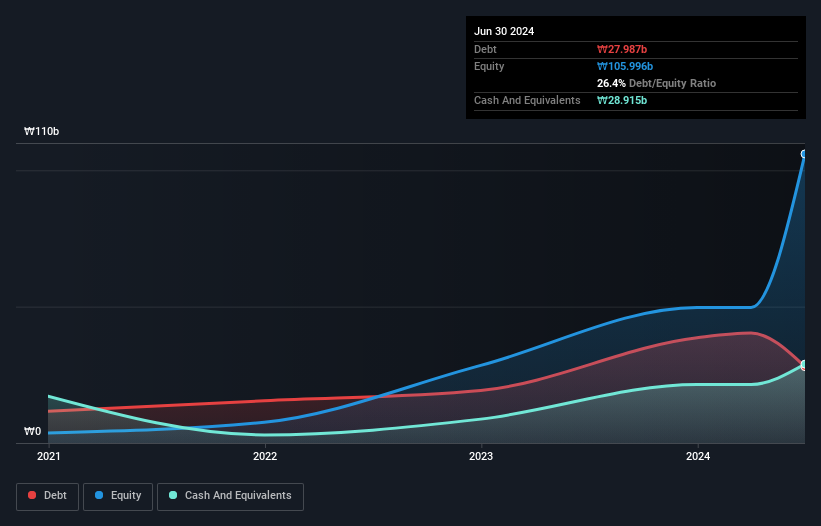Toggle the Equity series legend button

pos(118,496)
